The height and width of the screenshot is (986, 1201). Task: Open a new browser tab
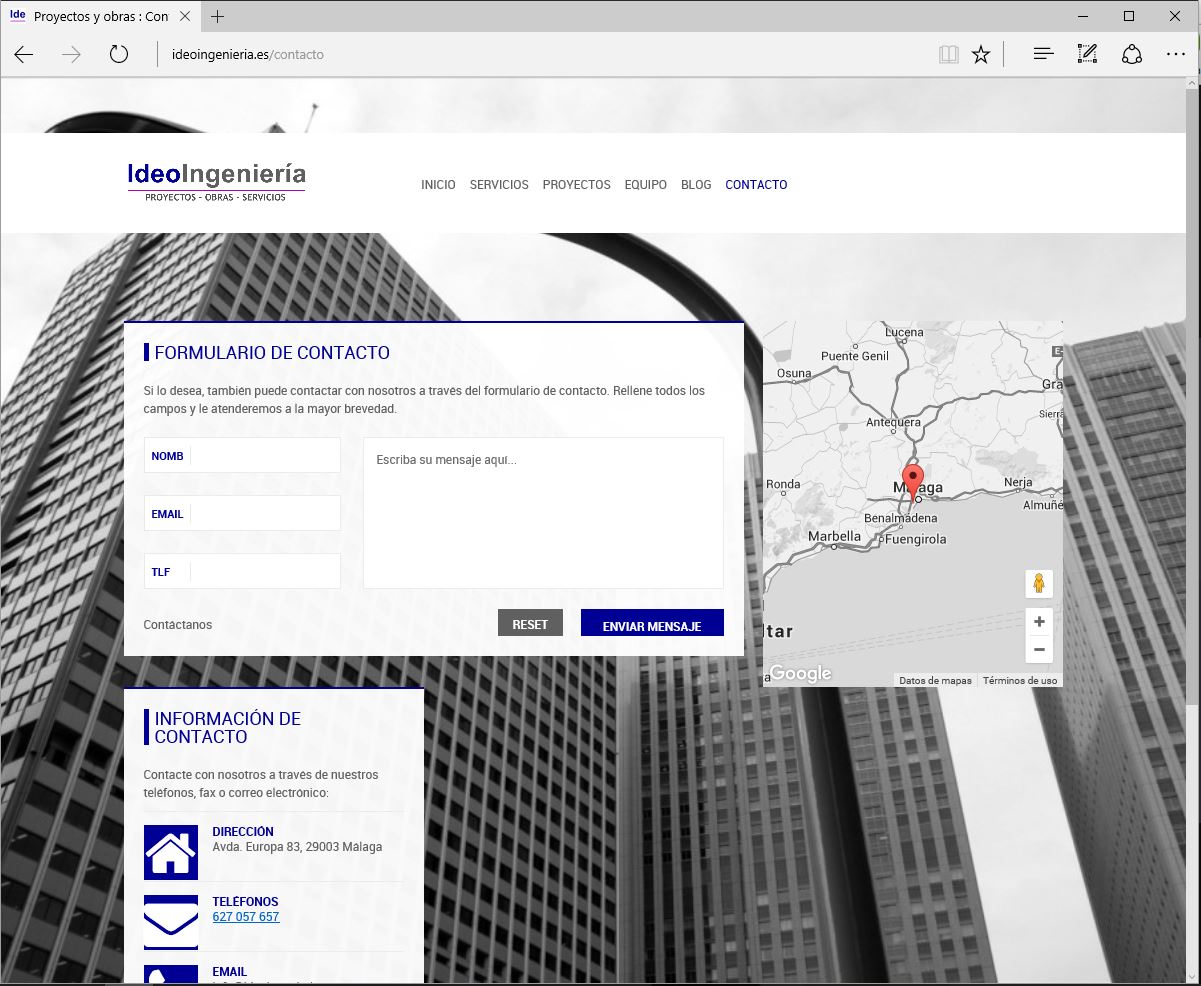point(218,17)
